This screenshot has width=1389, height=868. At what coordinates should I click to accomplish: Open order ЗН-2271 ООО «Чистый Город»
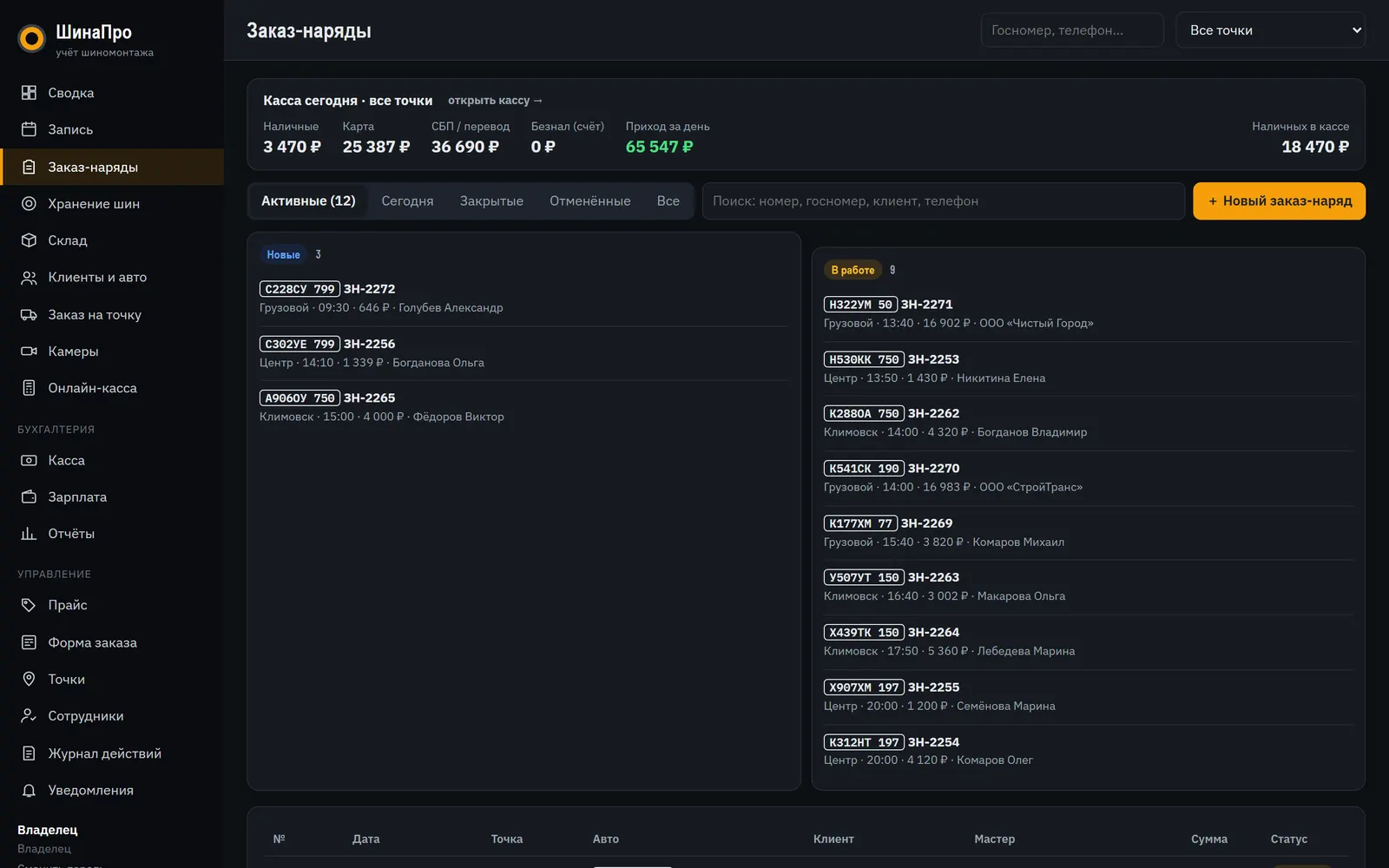pyautogui.click(x=1088, y=313)
